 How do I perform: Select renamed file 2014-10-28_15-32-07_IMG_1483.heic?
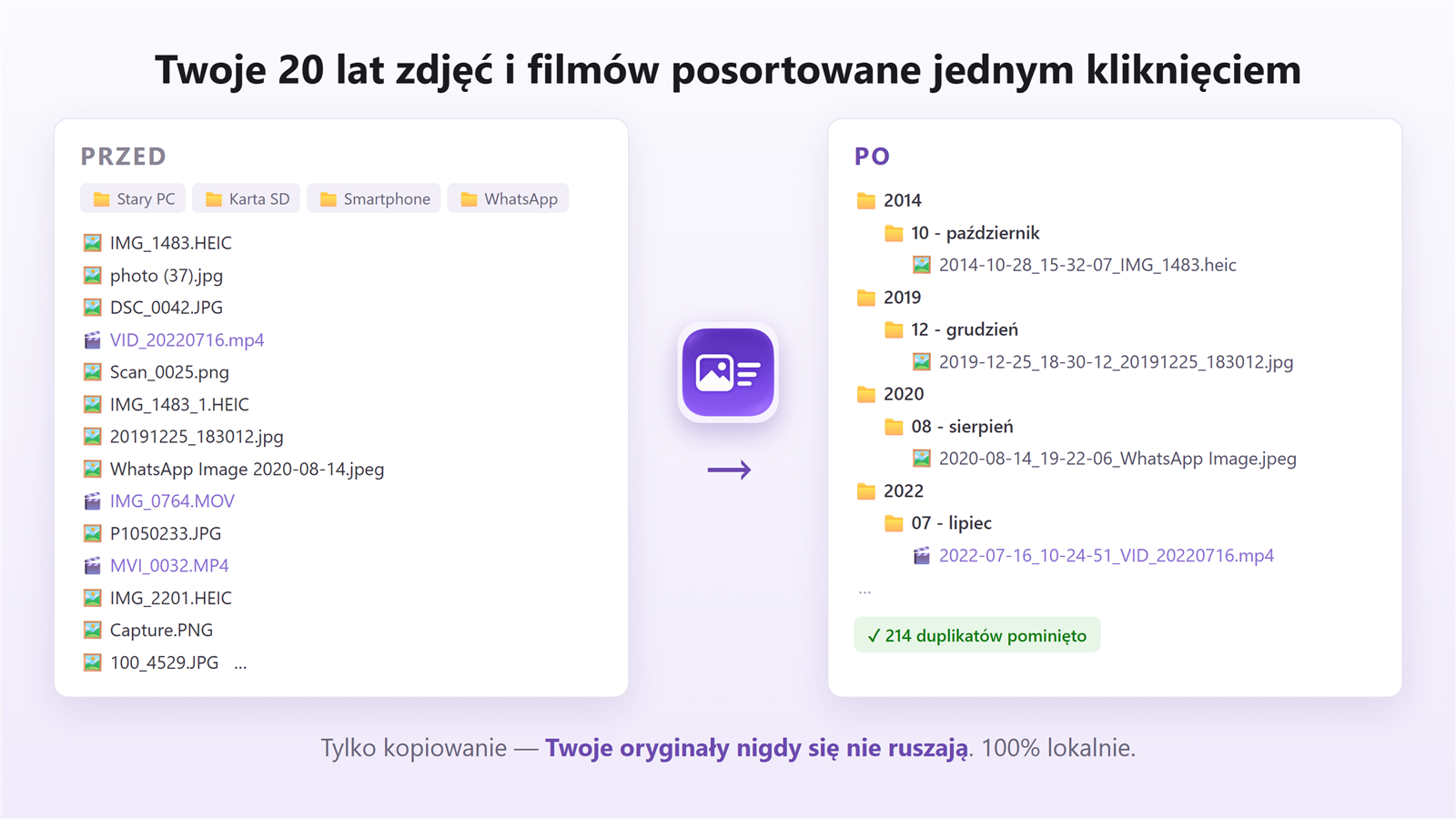(1087, 265)
